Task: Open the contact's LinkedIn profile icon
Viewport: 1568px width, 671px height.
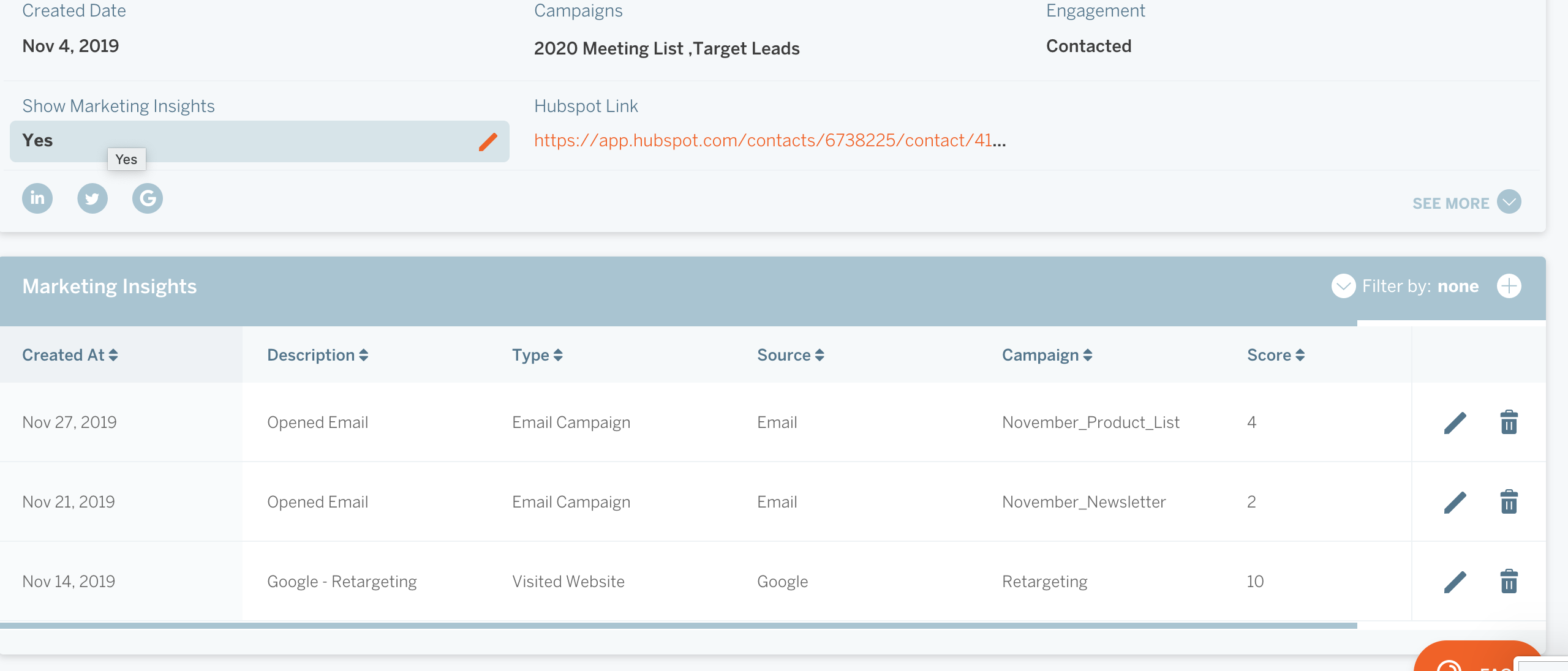Action: coord(37,198)
